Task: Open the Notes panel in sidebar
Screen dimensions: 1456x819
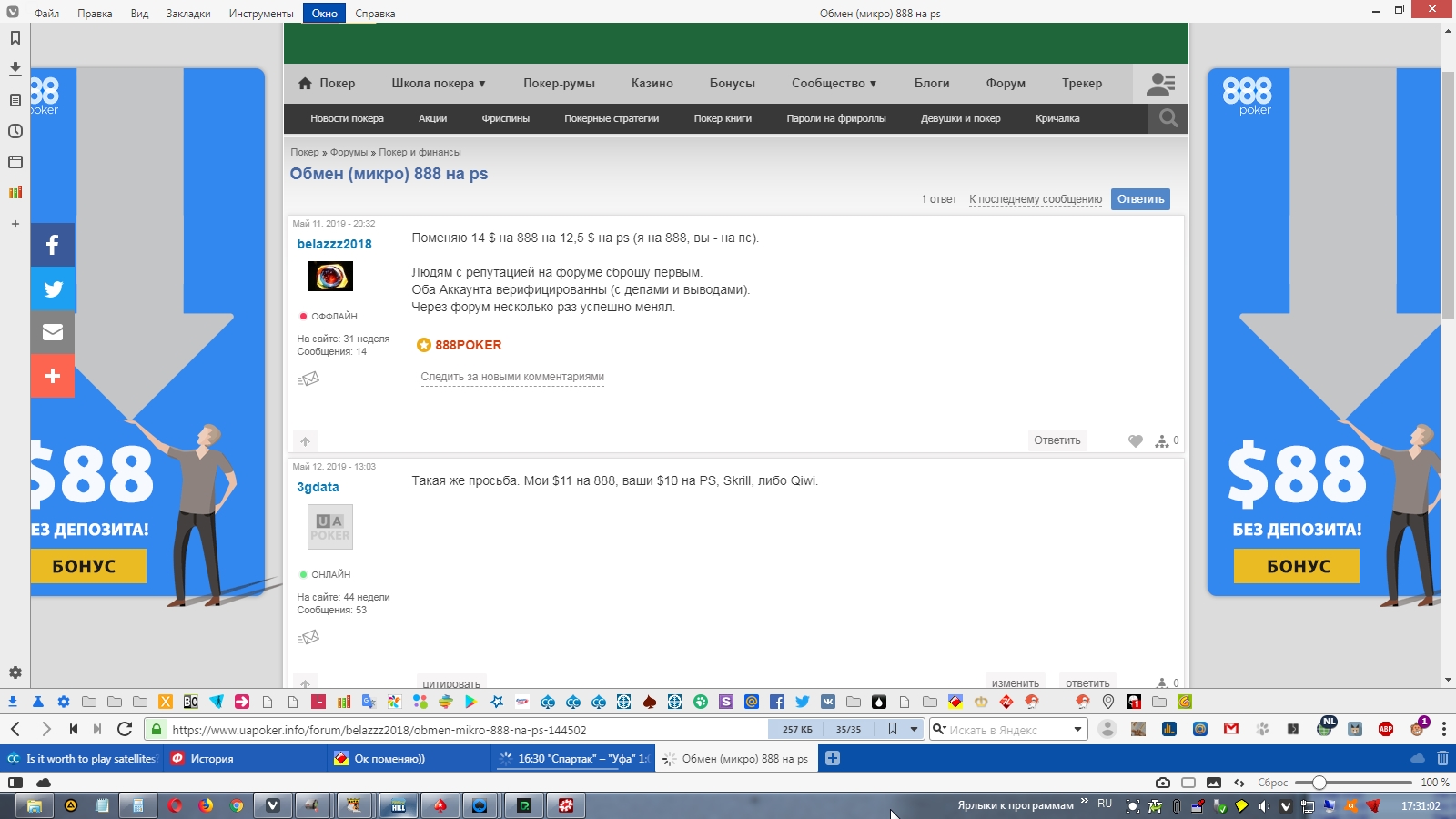Action: [x=15, y=100]
